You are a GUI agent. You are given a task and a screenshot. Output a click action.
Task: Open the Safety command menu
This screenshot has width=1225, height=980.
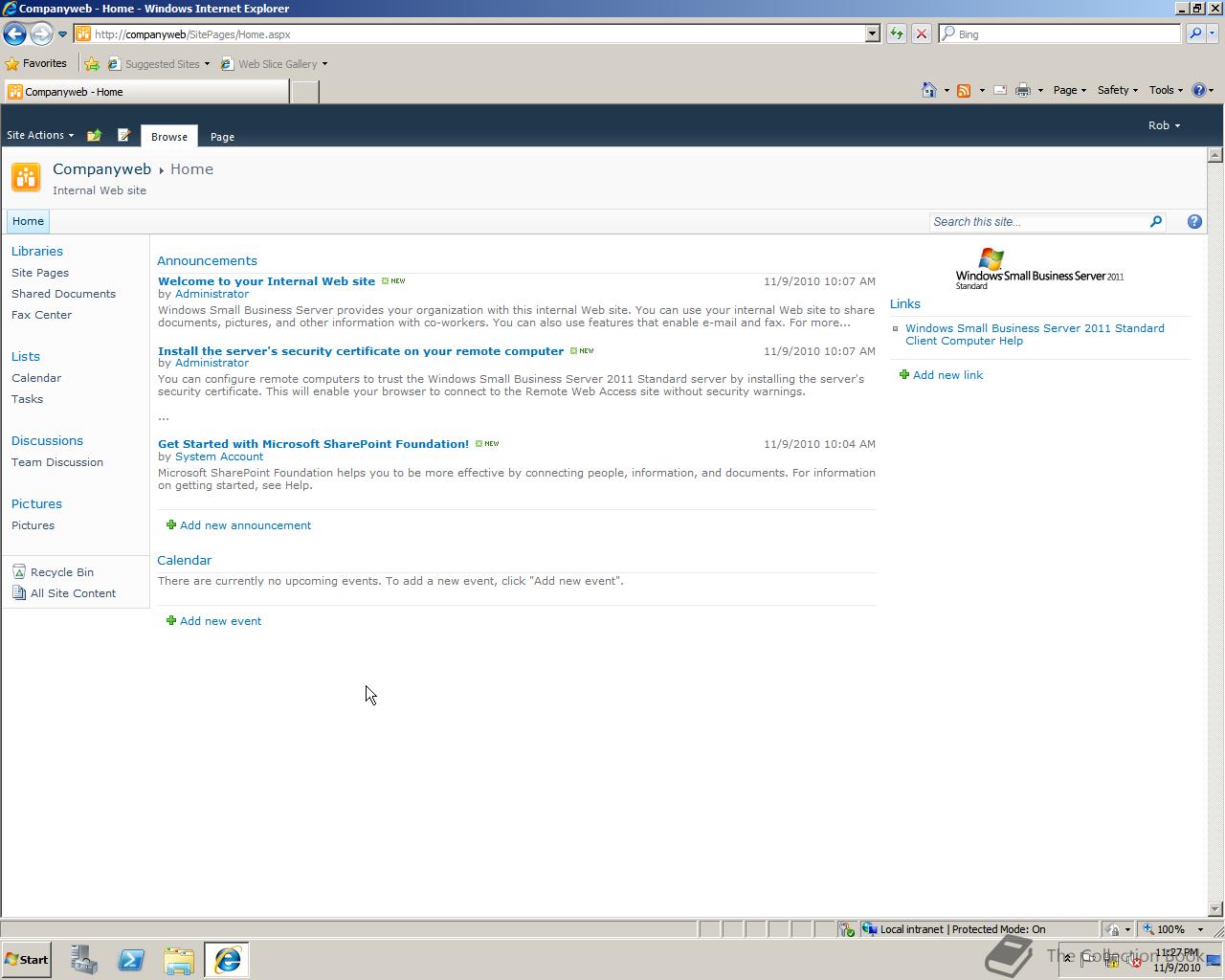(x=1117, y=90)
